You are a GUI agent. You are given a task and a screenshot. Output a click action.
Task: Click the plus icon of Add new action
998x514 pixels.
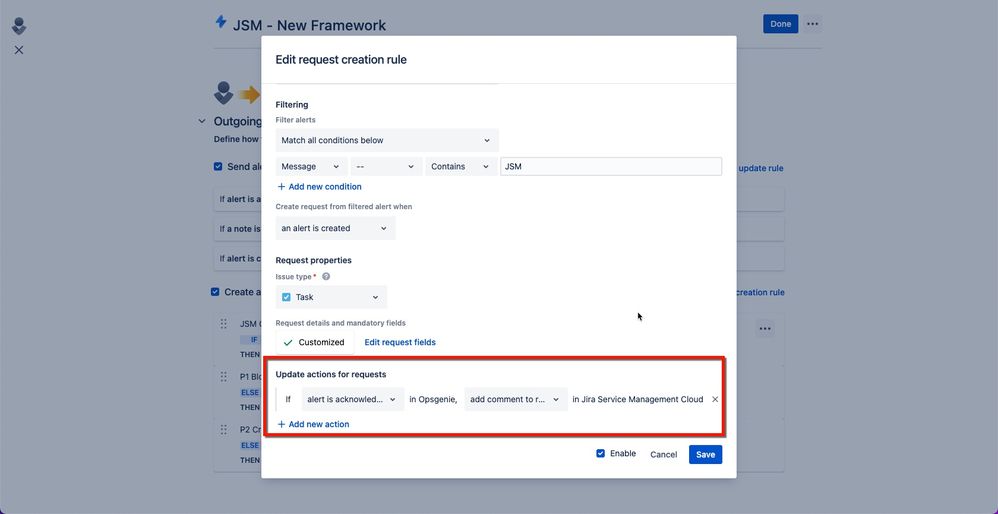coord(281,424)
